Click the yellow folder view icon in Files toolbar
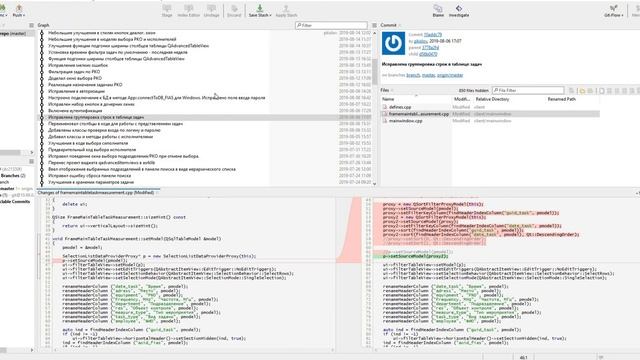The image size is (640, 360). click(x=582, y=91)
